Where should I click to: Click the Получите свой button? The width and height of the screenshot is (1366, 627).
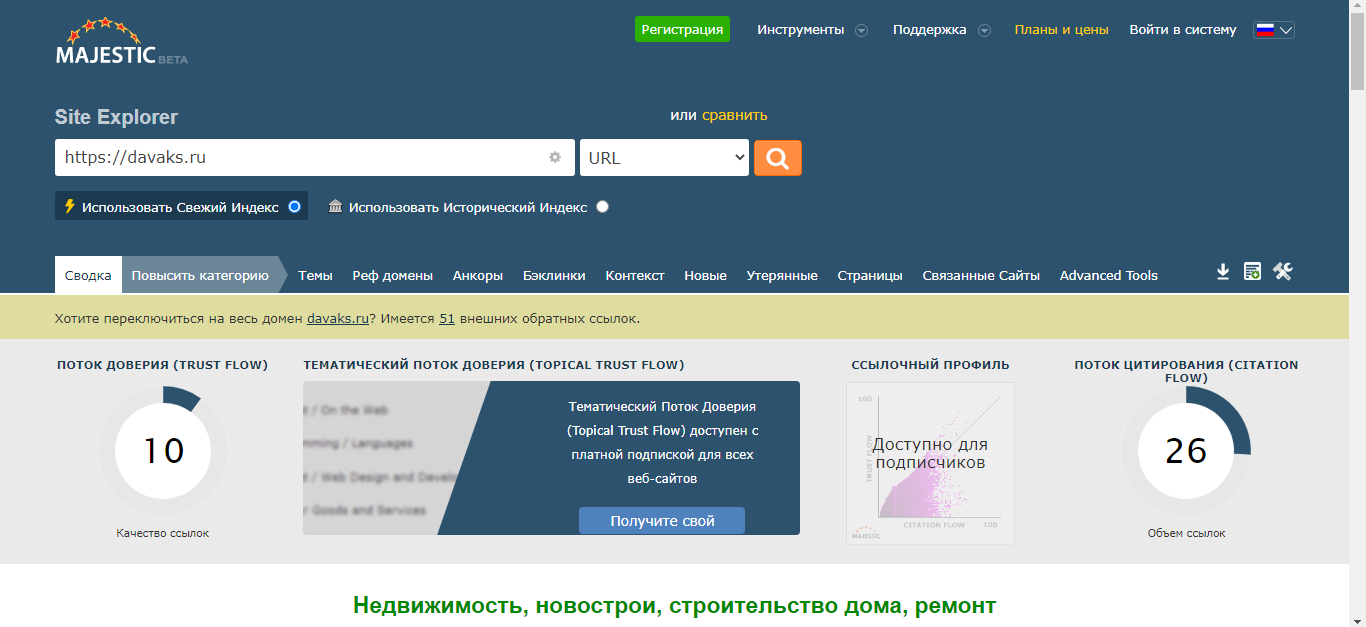coord(662,520)
